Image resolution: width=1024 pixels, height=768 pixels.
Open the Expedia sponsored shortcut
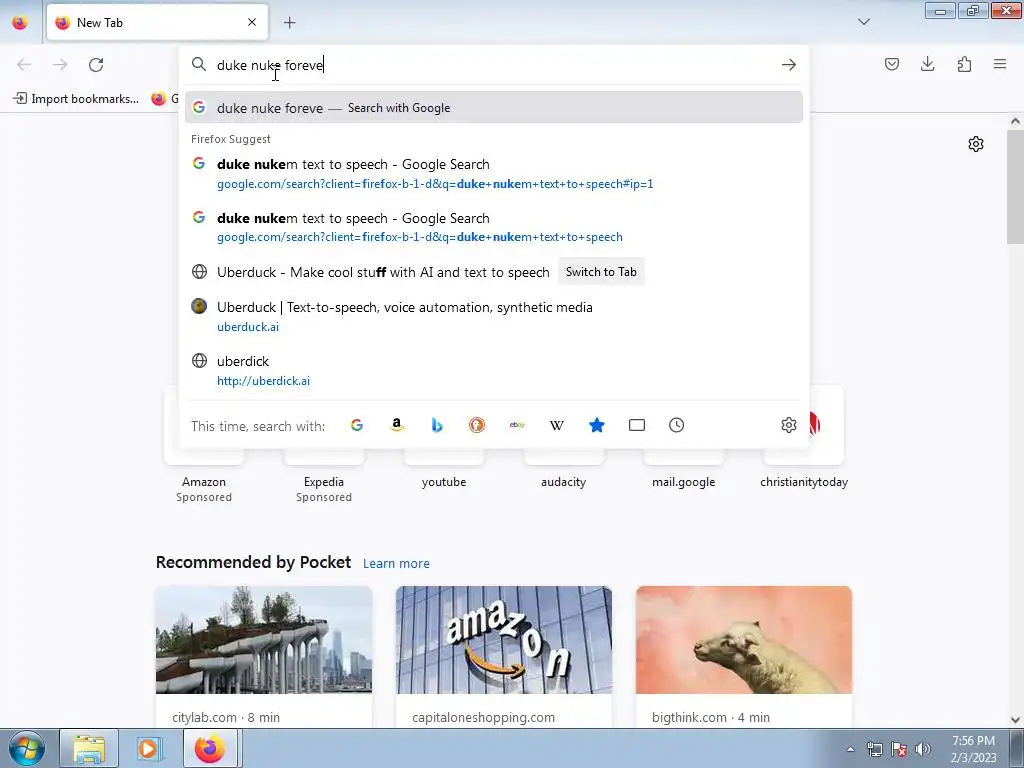tap(323, 482)
